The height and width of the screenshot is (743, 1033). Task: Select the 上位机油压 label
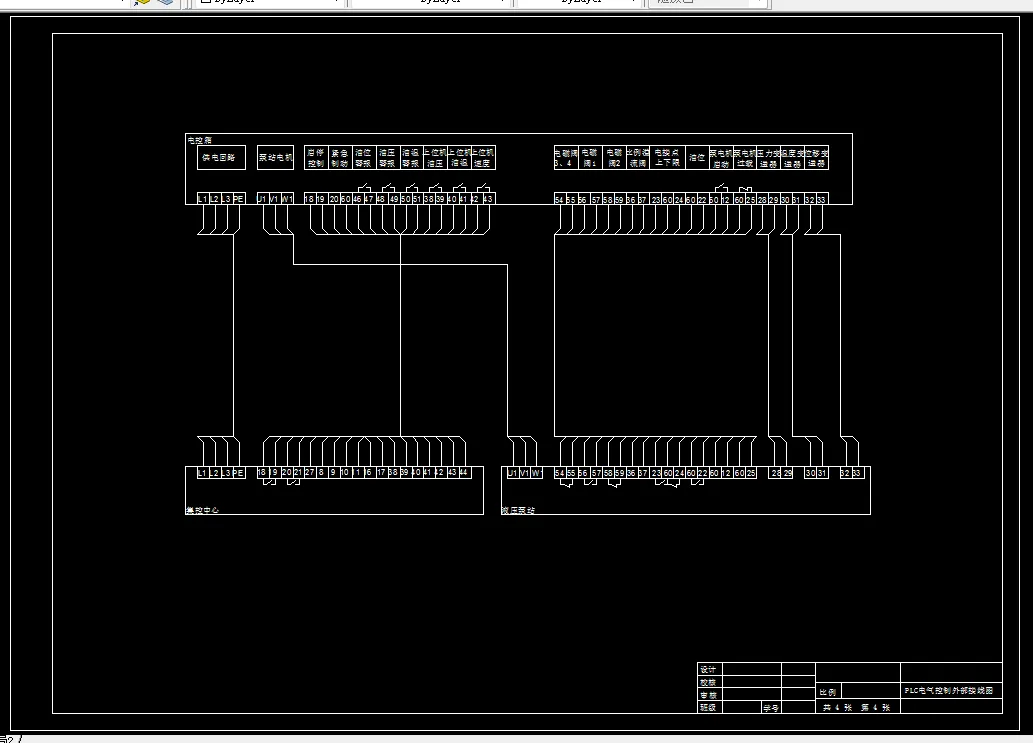[x=435, y=157]
